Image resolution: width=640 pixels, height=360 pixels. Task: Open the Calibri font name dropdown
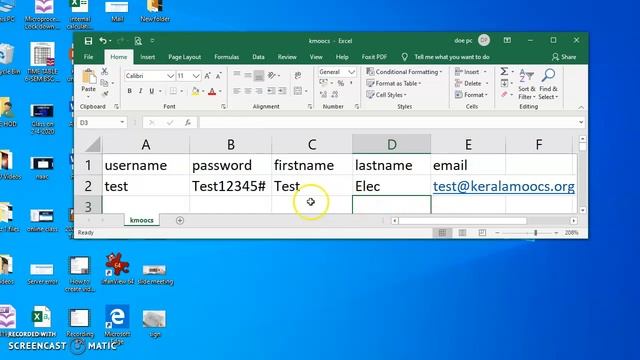(x=170, y=76)
